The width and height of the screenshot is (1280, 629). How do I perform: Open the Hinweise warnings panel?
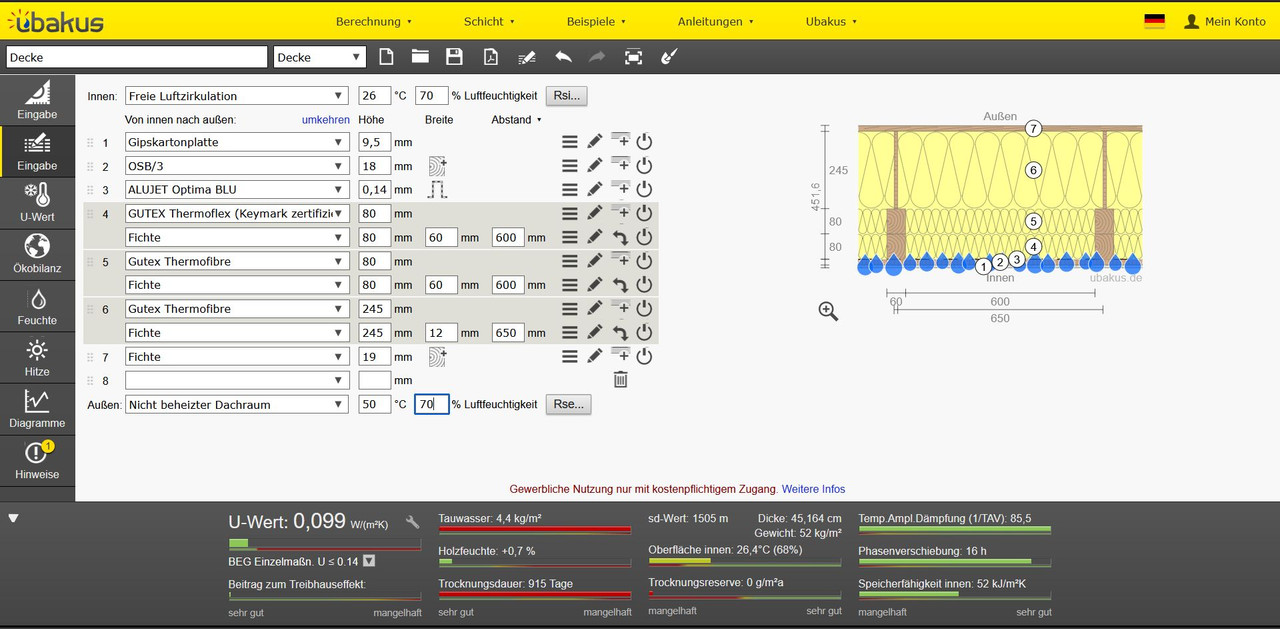[x=37, y=462]
